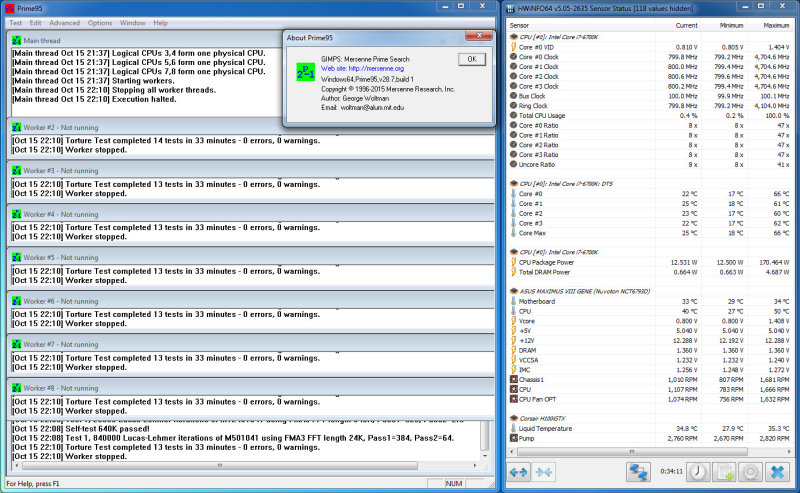Open the Window menu in Prime95

point(132,23)
